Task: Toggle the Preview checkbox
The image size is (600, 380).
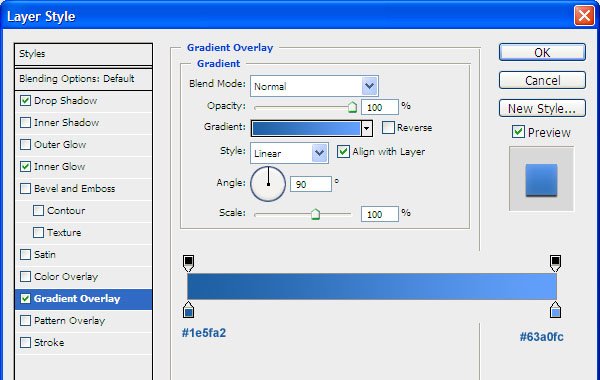Action: coord(518,132)
